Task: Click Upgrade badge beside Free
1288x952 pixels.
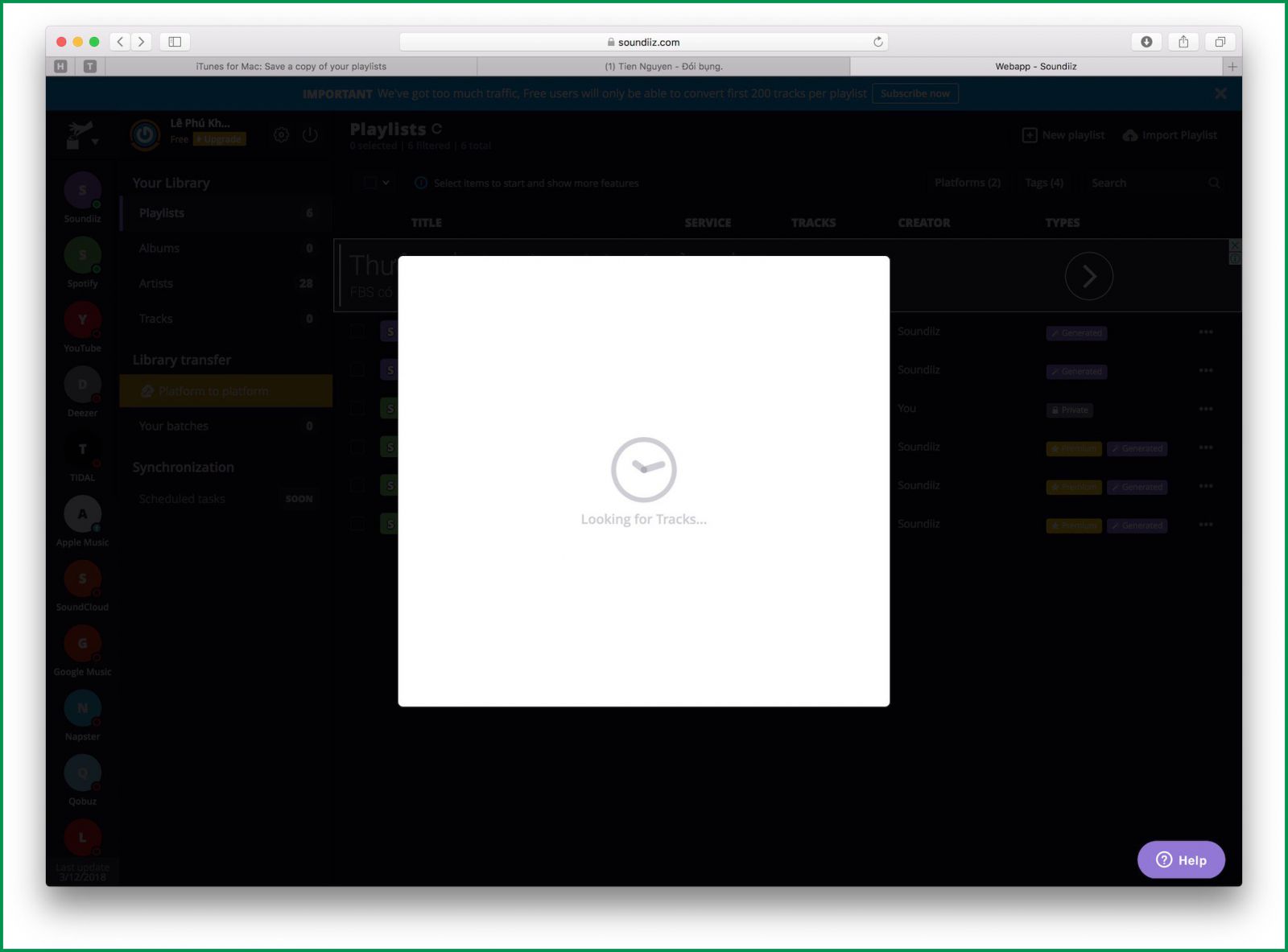Action: coord(220,139)
